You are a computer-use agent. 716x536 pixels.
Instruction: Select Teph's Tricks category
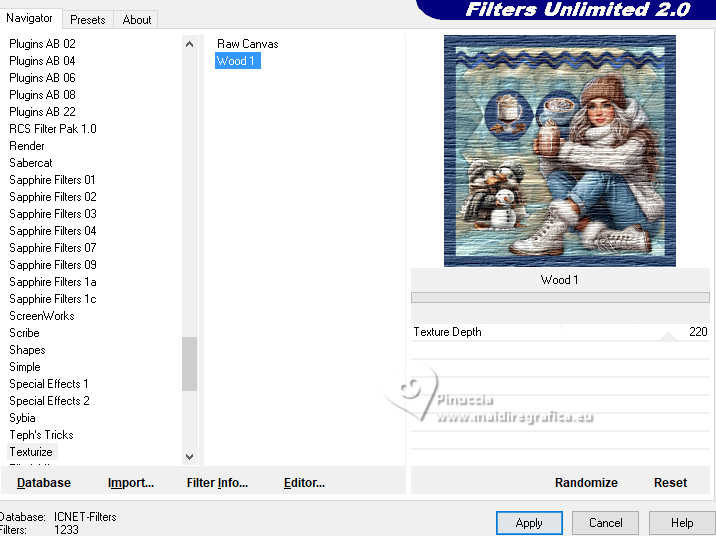(41, 435)
